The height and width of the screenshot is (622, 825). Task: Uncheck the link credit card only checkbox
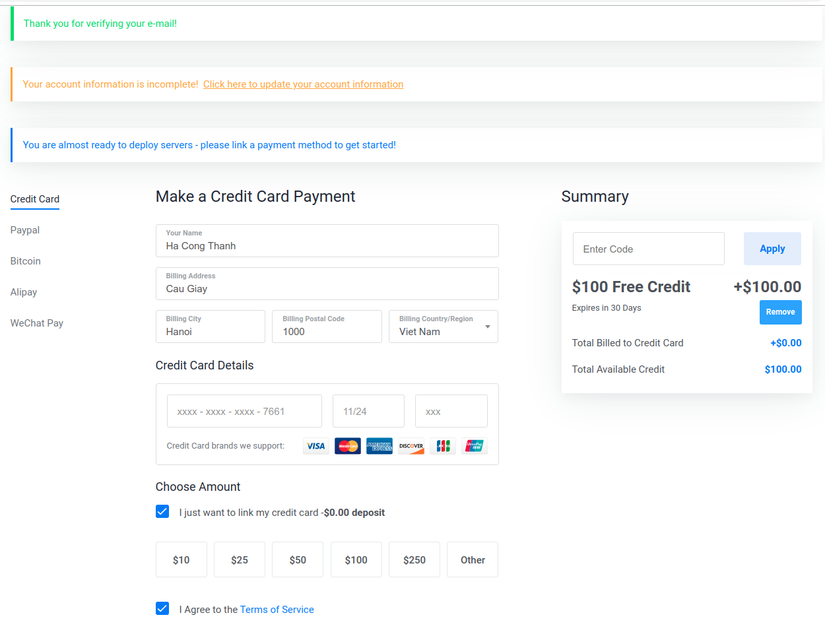163,512
